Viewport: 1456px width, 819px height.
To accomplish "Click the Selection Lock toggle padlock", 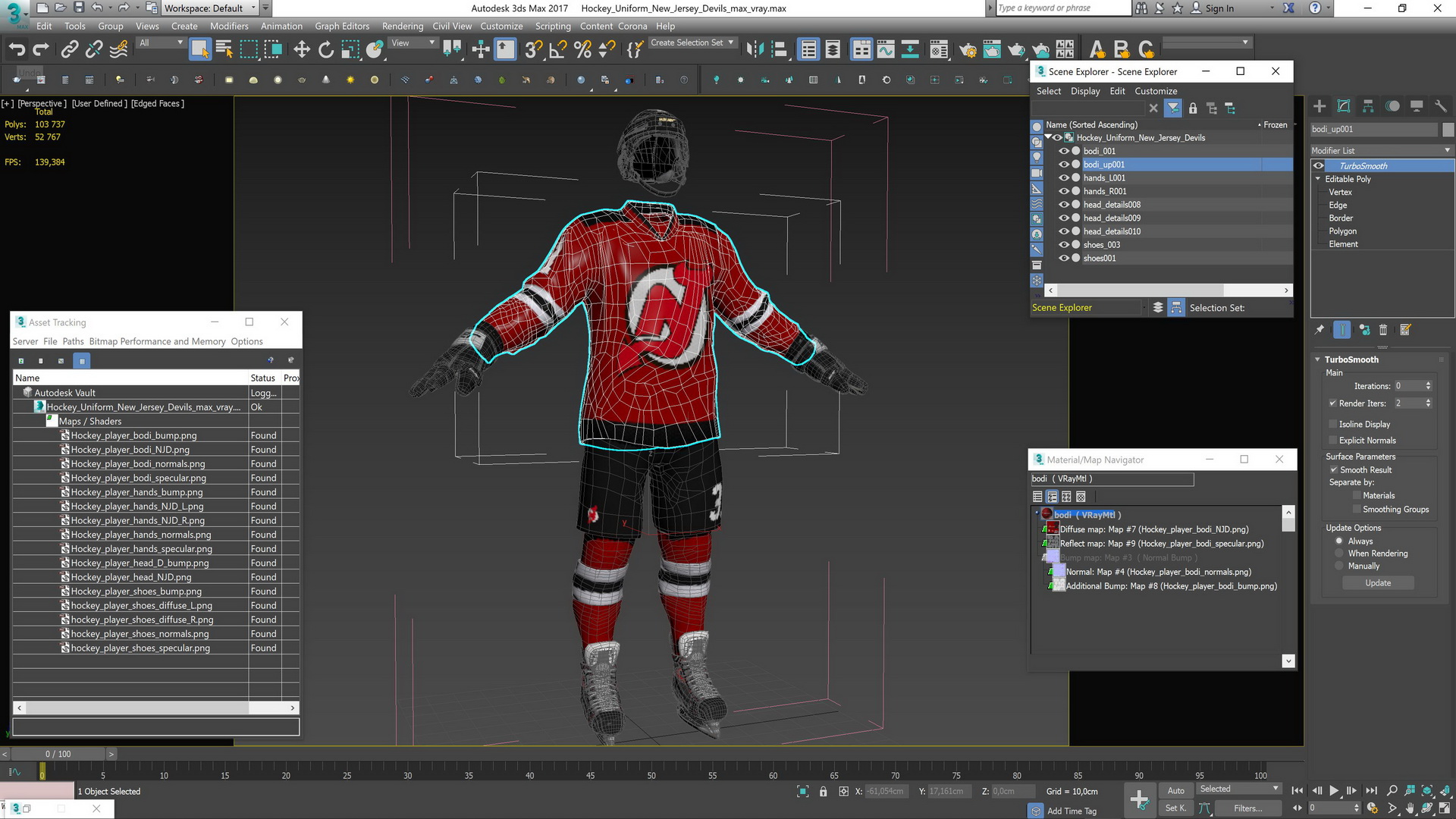I will (824, 792).
